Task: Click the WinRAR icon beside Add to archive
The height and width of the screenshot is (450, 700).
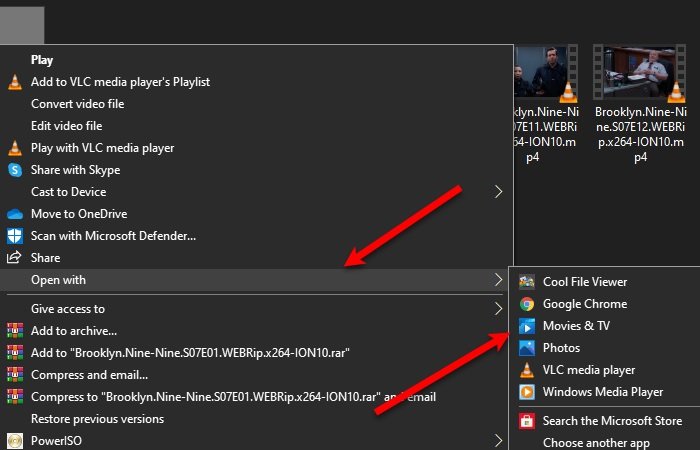Action: [15, 331]
